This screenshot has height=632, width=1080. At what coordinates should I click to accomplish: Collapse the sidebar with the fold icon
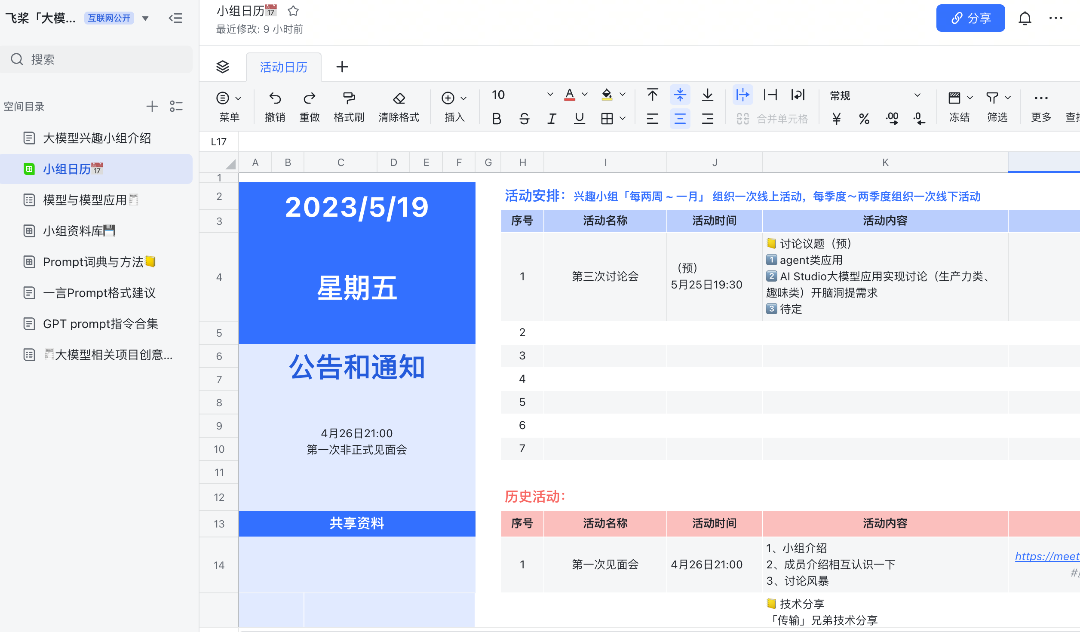[x=176, y=18]
